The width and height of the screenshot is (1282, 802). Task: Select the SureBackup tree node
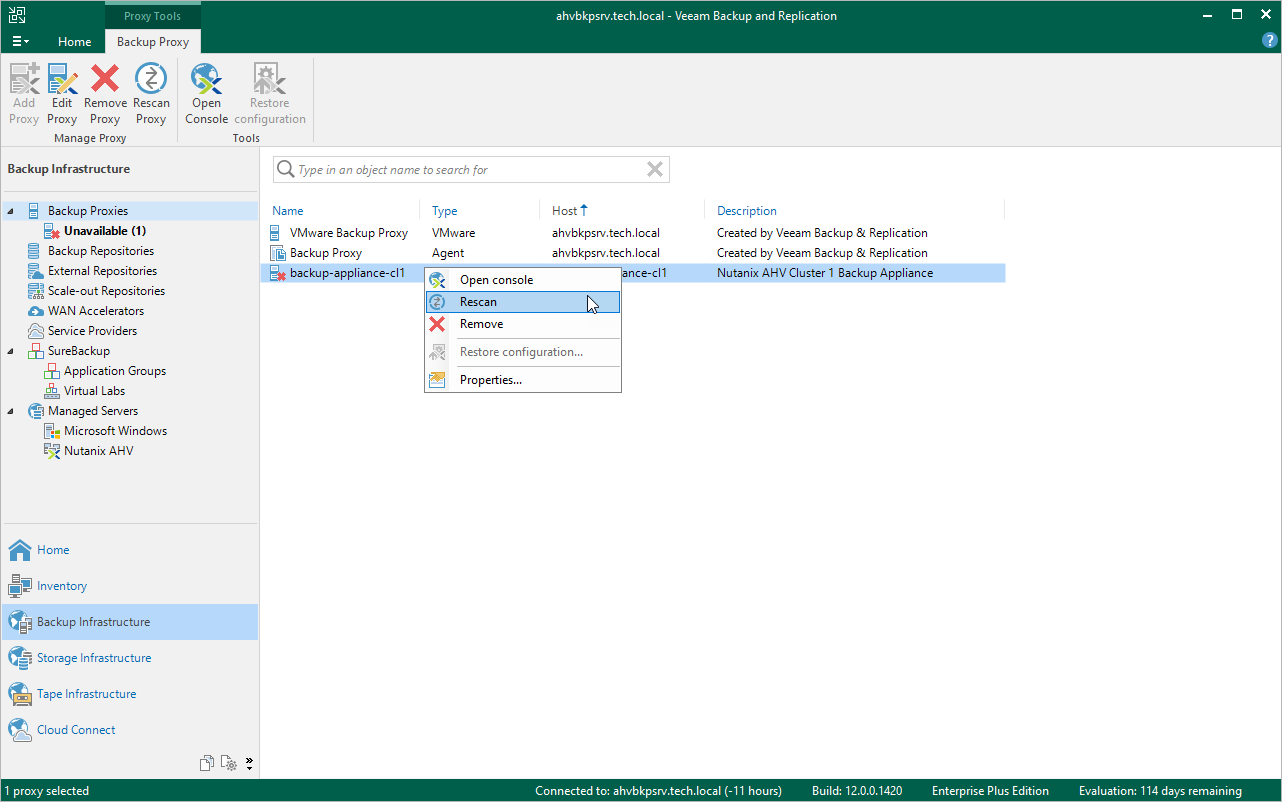79,351
